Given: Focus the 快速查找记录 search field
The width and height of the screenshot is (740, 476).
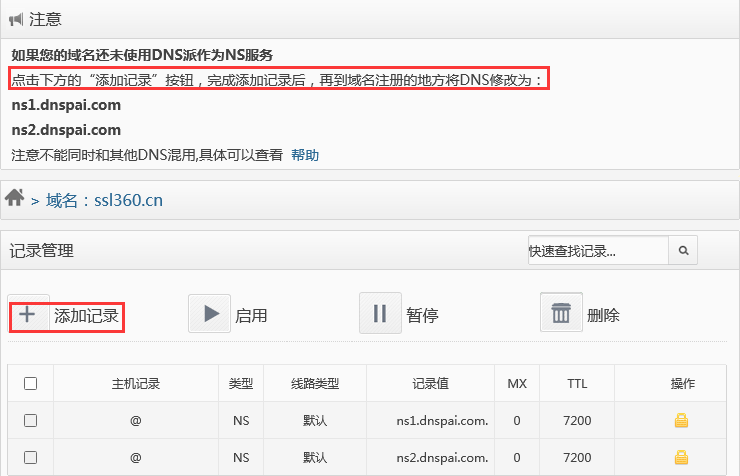Looking at the screenshot, I should point(597,250).
